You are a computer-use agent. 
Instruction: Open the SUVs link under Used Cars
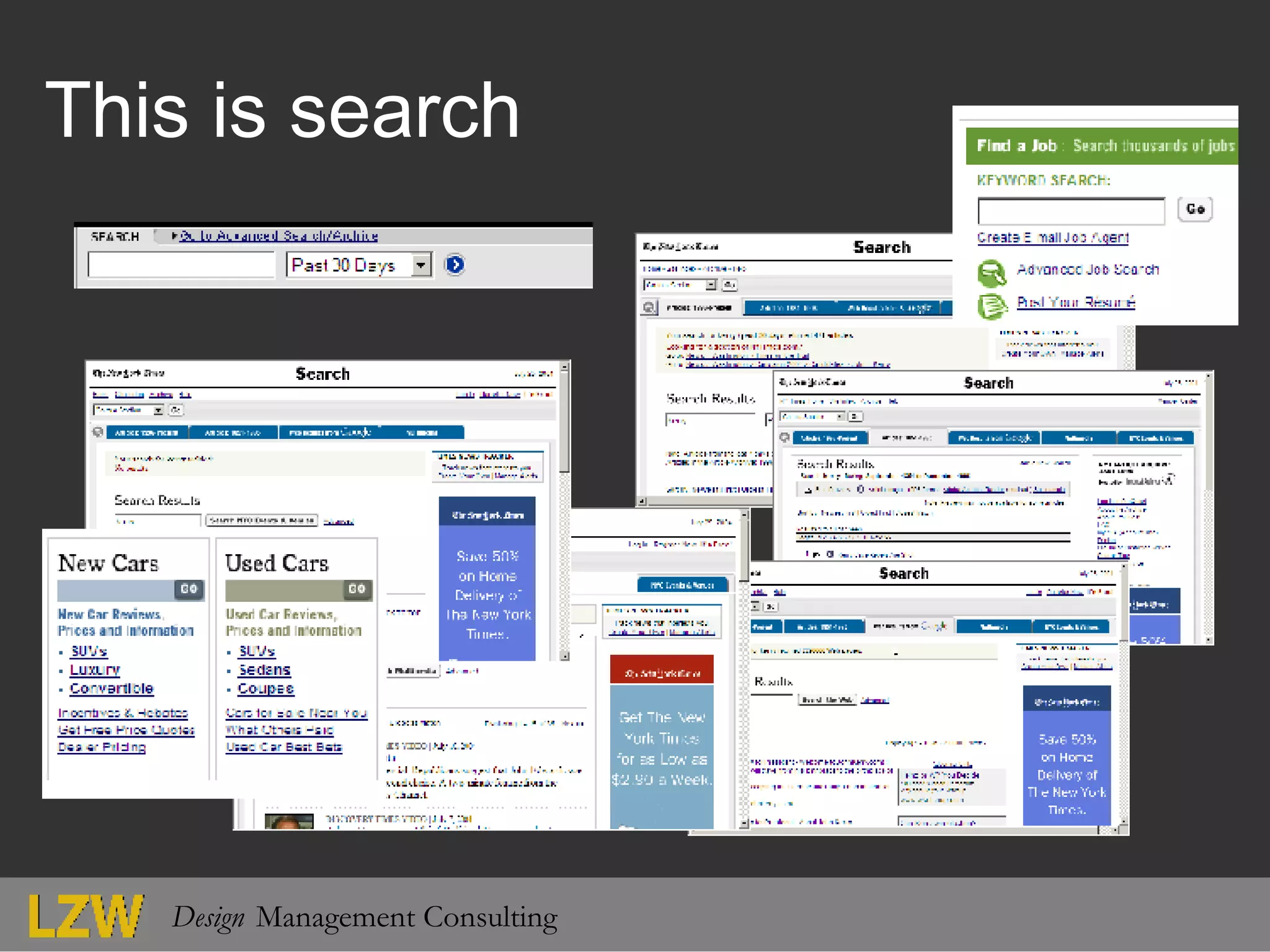click(257, 651)
